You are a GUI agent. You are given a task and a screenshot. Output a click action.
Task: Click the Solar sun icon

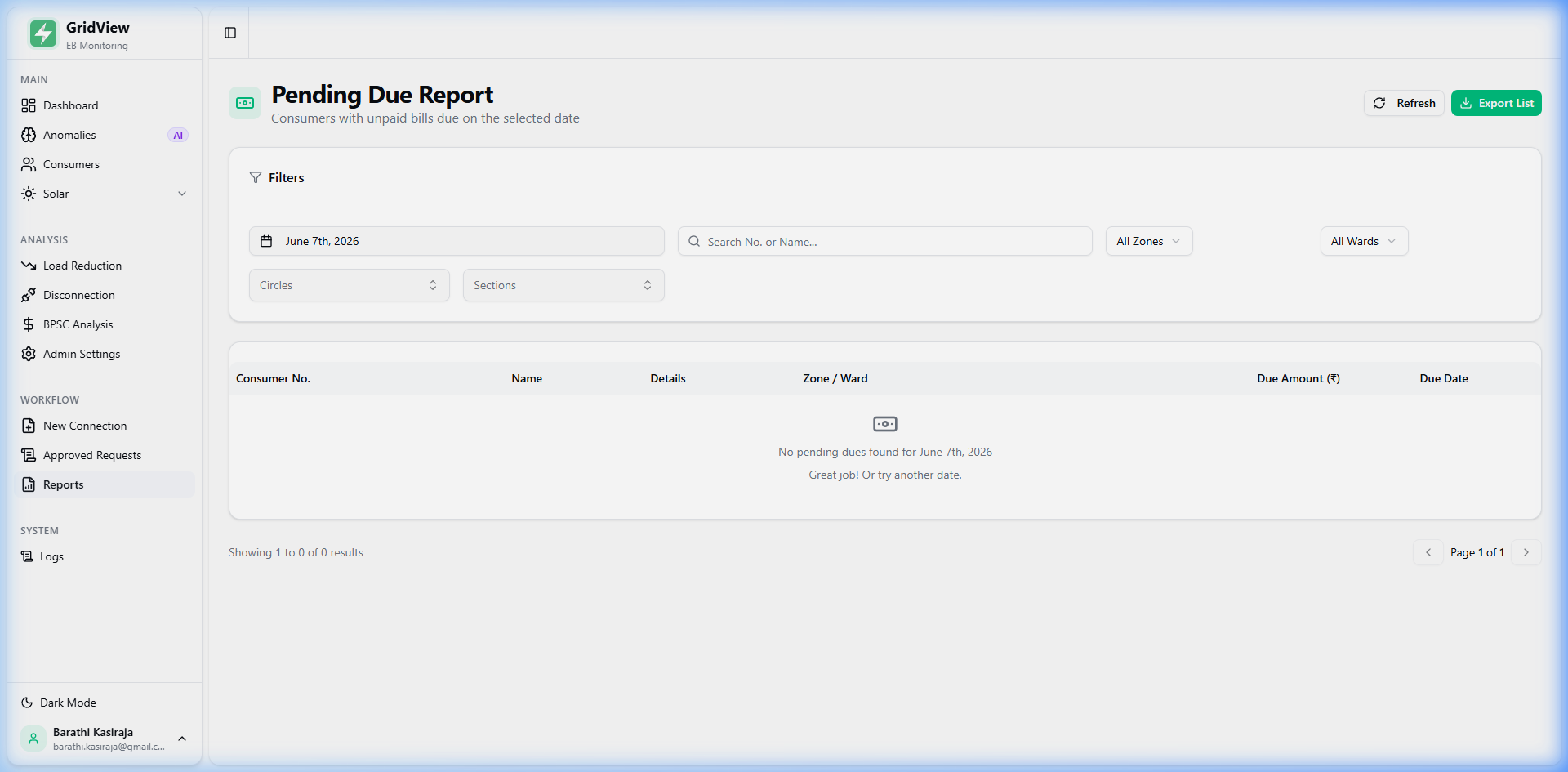click(29, 194)
